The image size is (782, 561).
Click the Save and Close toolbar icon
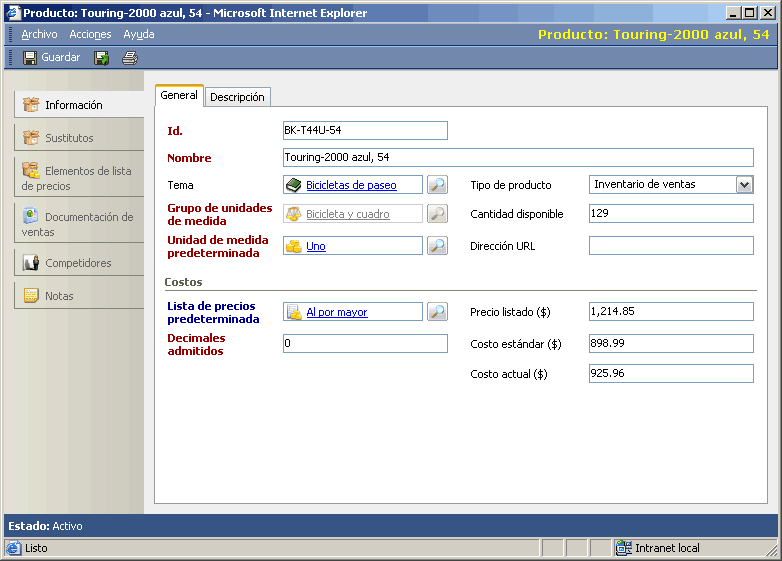tap(102, 58)
